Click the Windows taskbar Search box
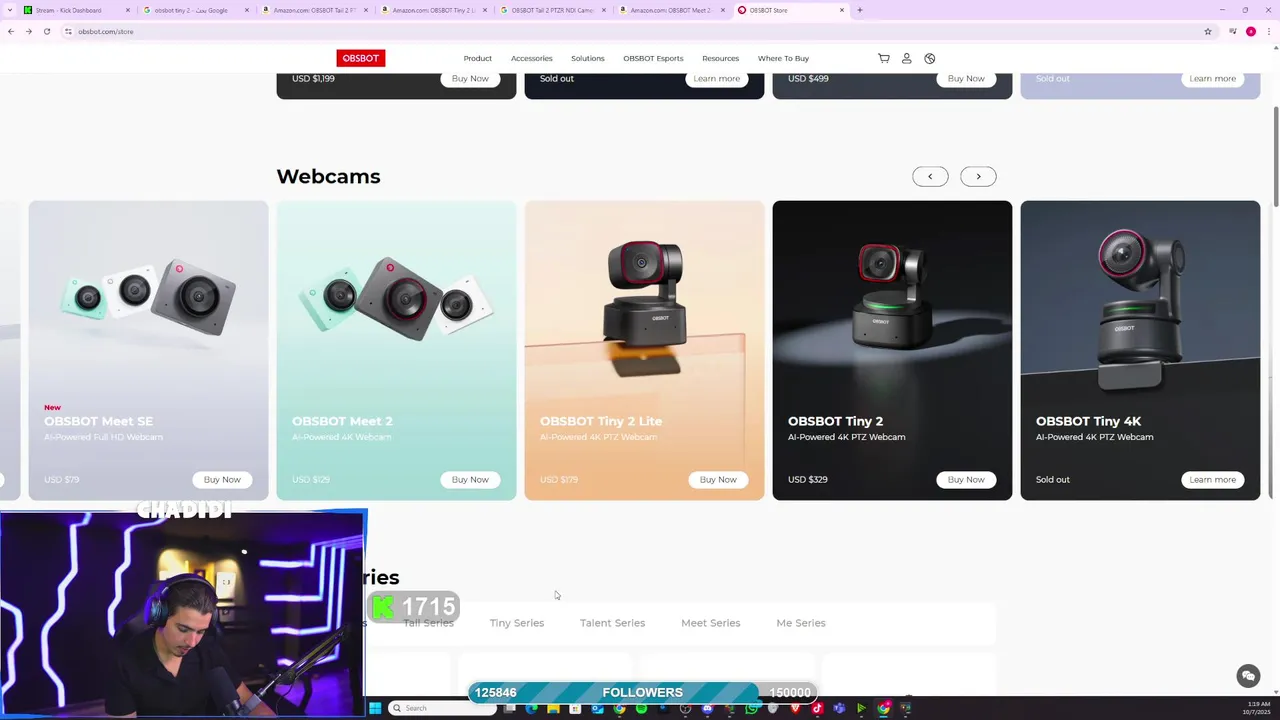This screenshot has width=1280, height=720. 440,708
